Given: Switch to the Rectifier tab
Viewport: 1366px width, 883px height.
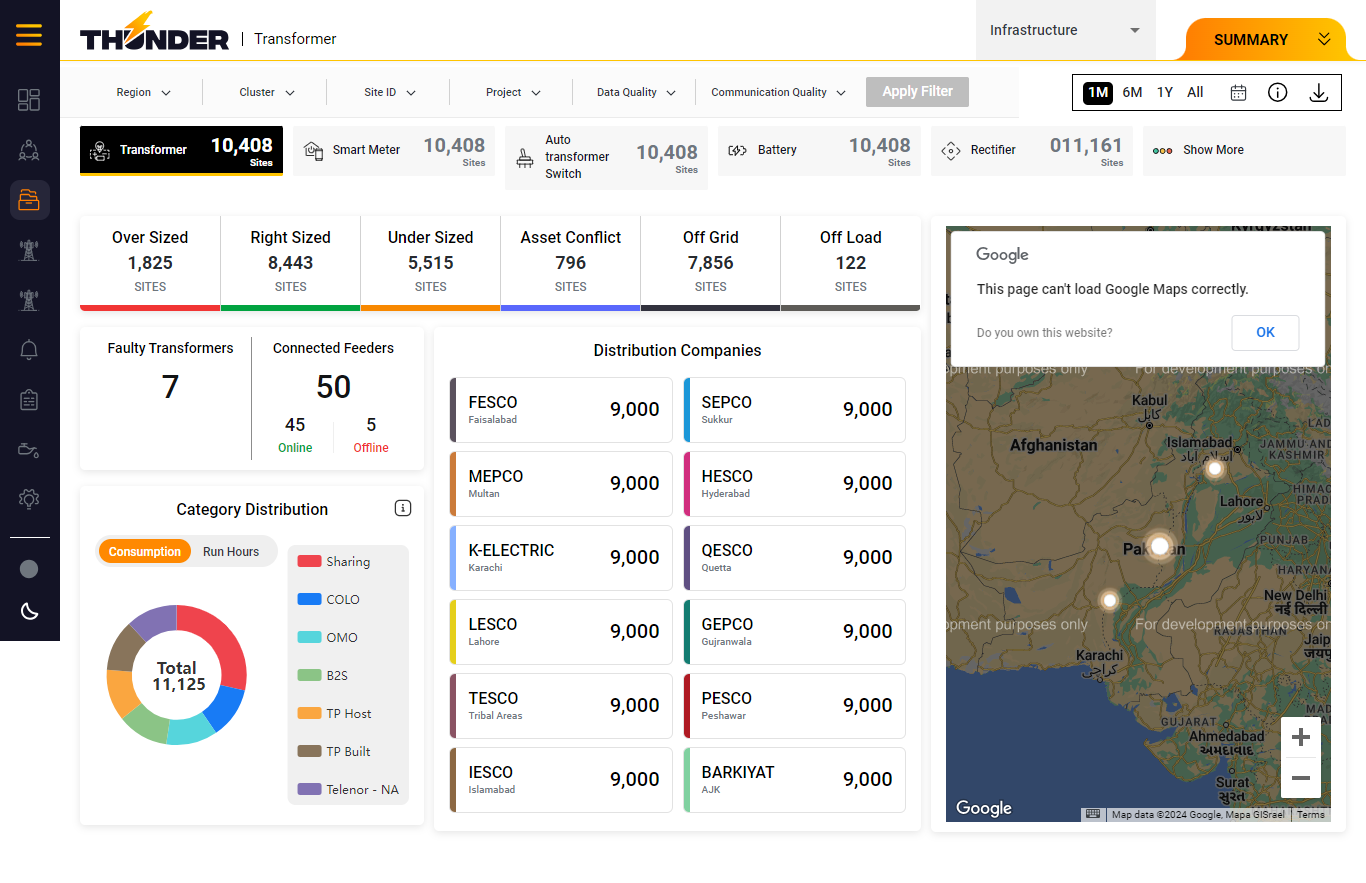Looking at the screenshot, I should (x=1032, y=151).
